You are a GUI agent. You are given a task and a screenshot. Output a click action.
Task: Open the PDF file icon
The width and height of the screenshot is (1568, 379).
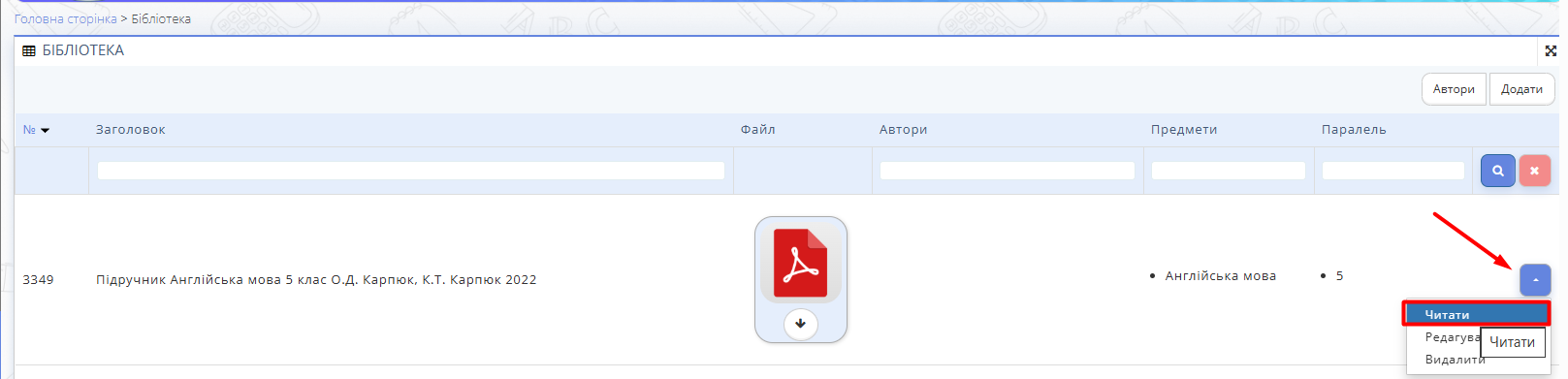click(x=800, y=263)
